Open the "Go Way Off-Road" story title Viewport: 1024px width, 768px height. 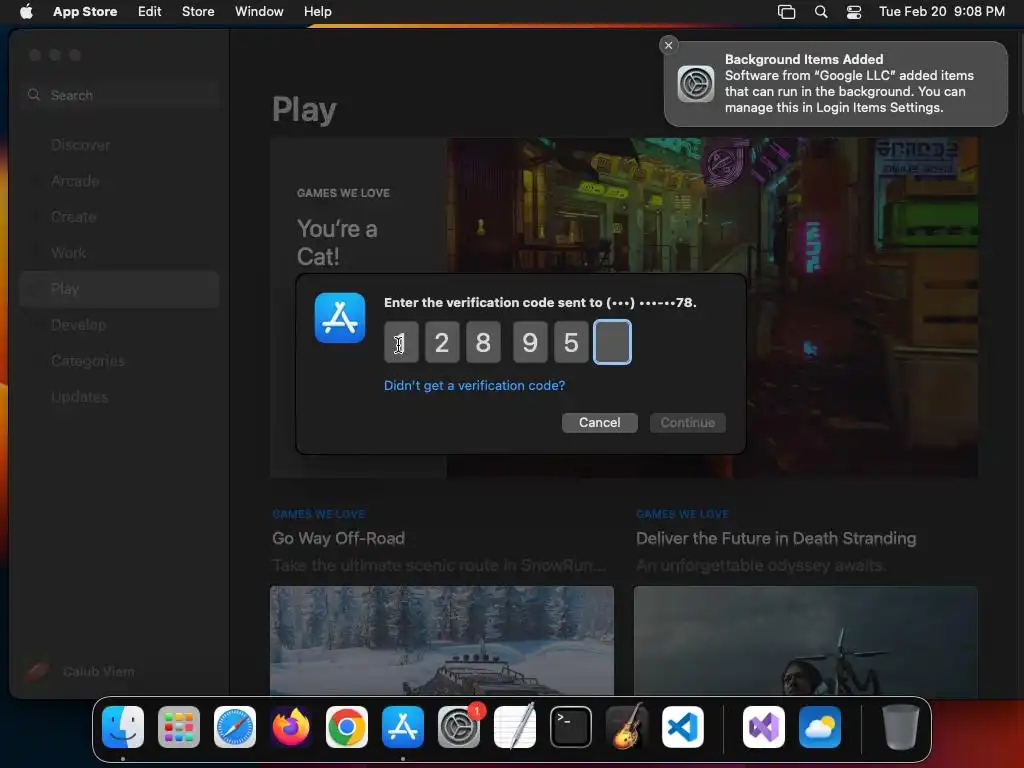click(338, 538)
